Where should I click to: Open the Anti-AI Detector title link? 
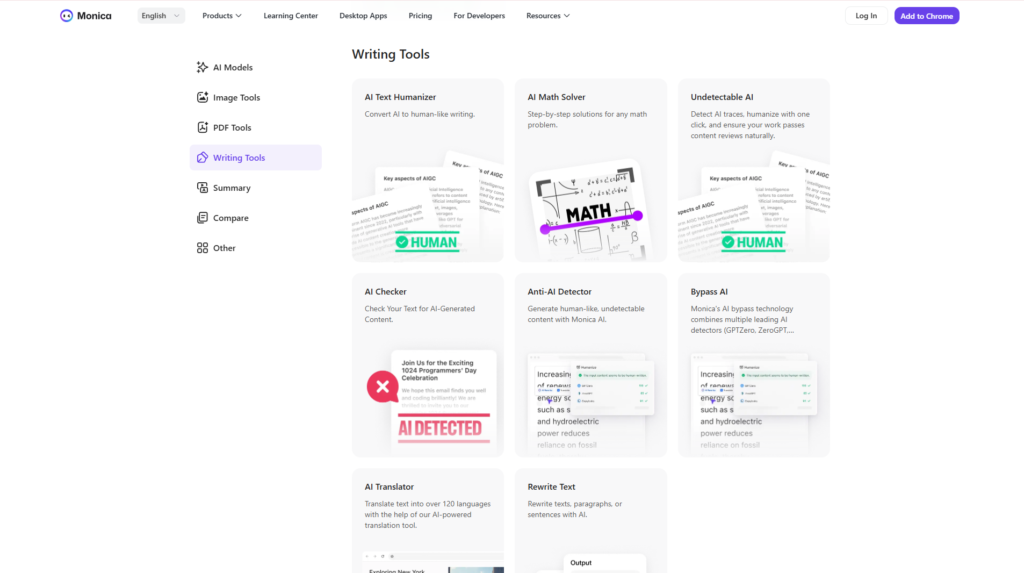(x=559, y=291)
